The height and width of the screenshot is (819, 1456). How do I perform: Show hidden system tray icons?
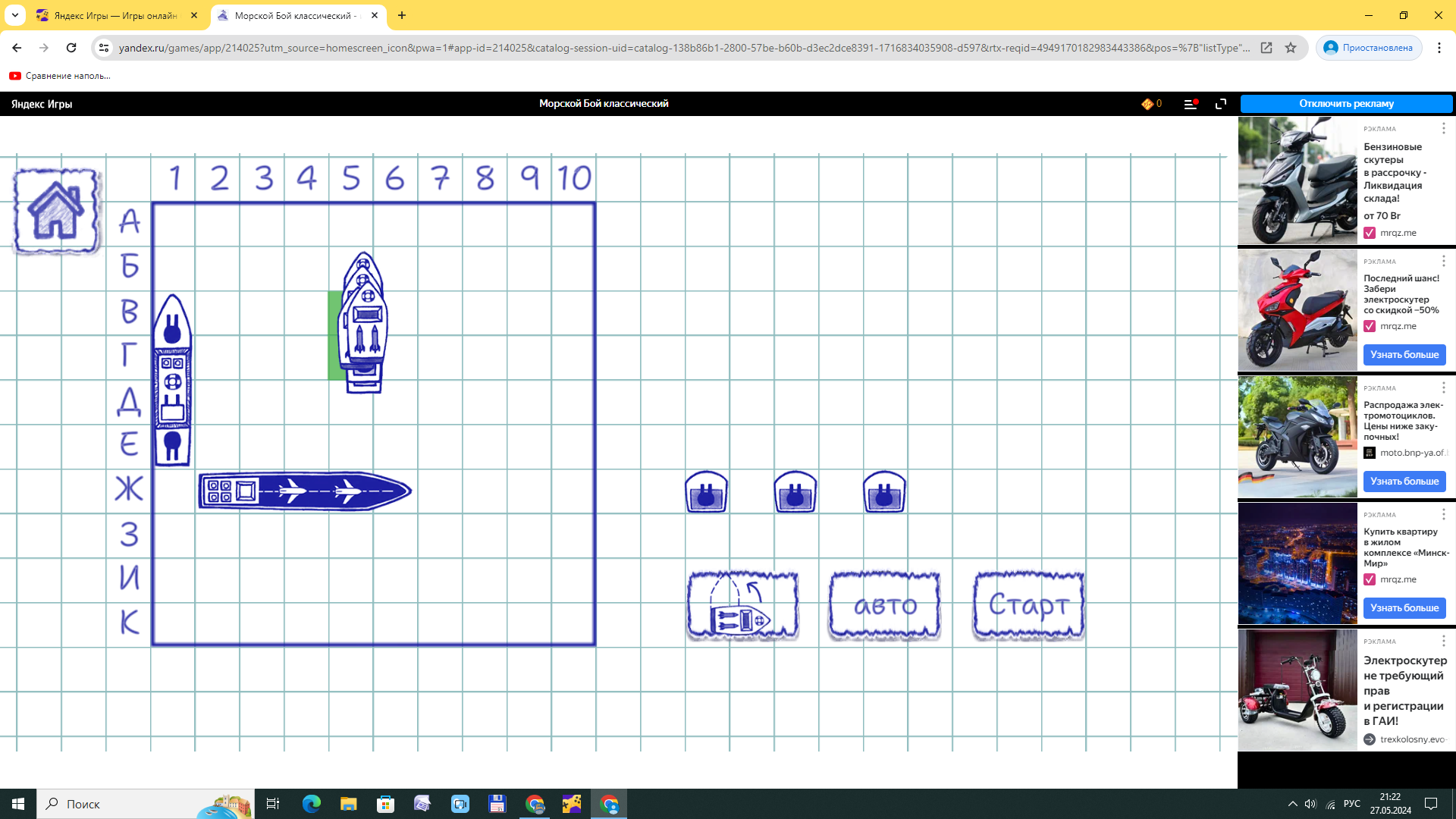[x=1292, y=804]
